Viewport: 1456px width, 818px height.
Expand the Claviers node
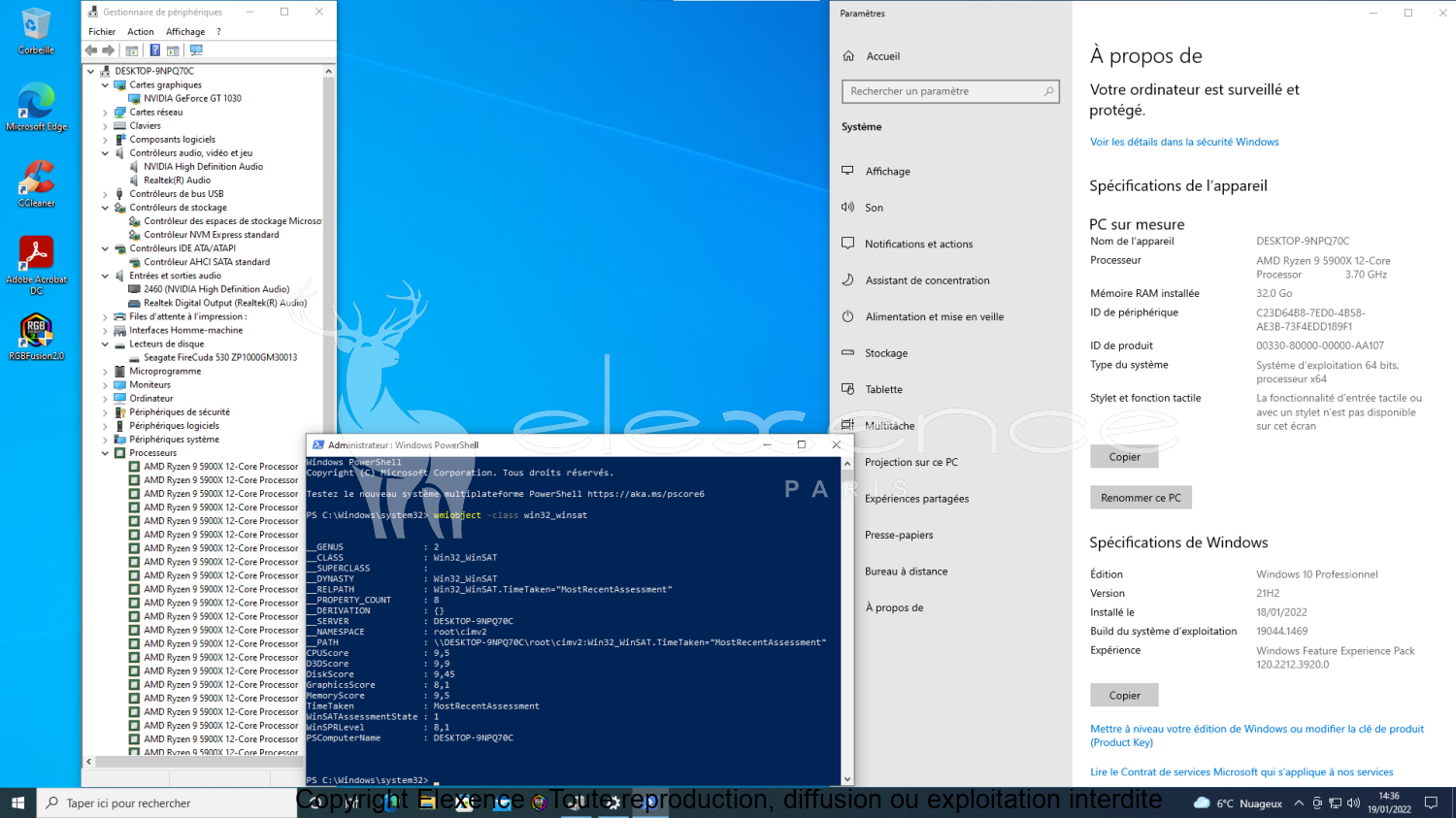(105, 126)
